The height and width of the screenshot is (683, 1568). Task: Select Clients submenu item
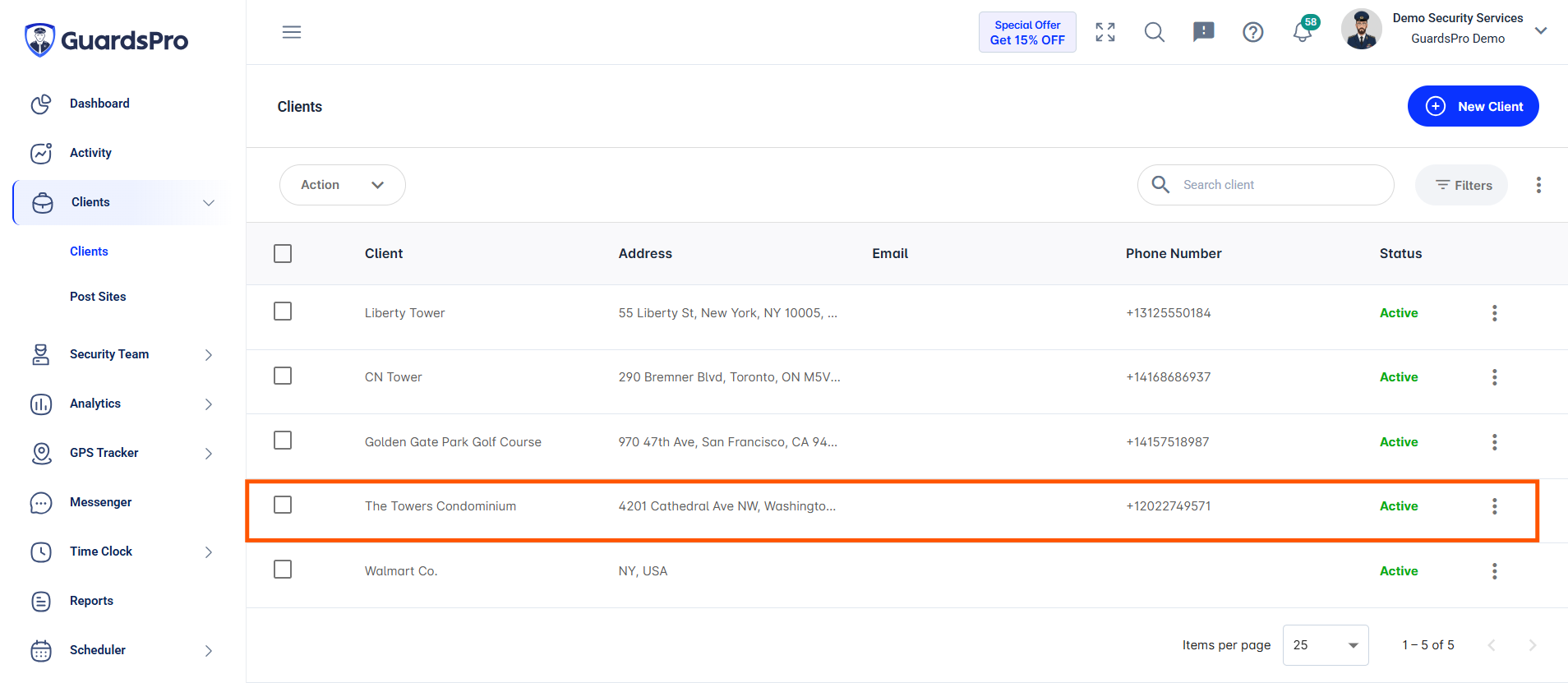pos(89,252)
